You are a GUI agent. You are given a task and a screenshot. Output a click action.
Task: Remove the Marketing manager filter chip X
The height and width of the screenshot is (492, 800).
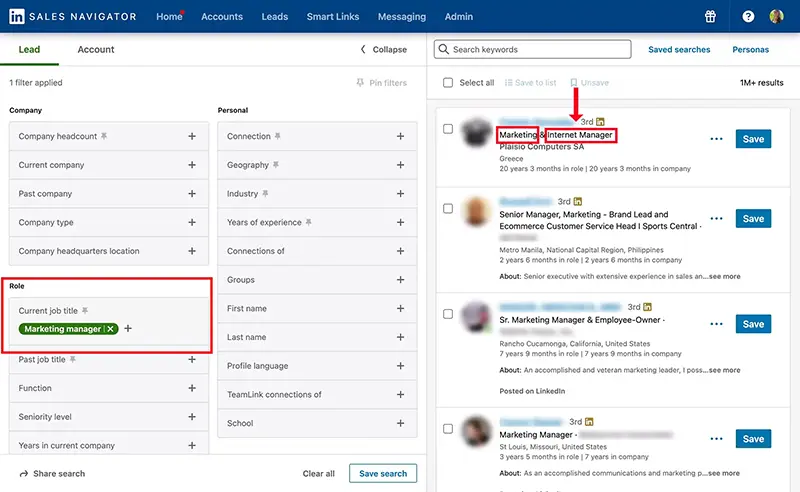(110, 329)
